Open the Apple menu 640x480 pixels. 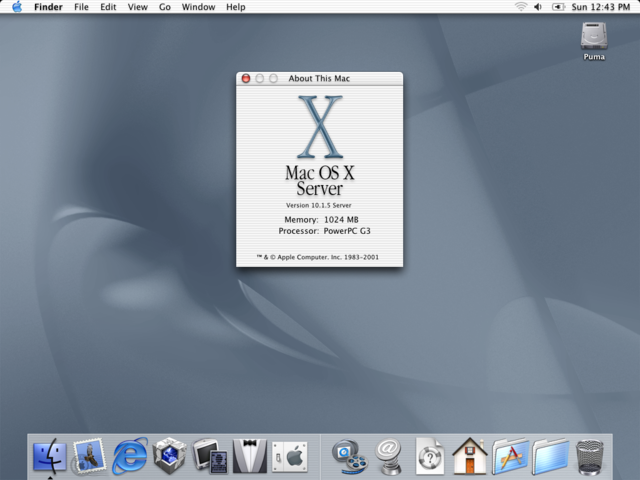coord(17,7)
